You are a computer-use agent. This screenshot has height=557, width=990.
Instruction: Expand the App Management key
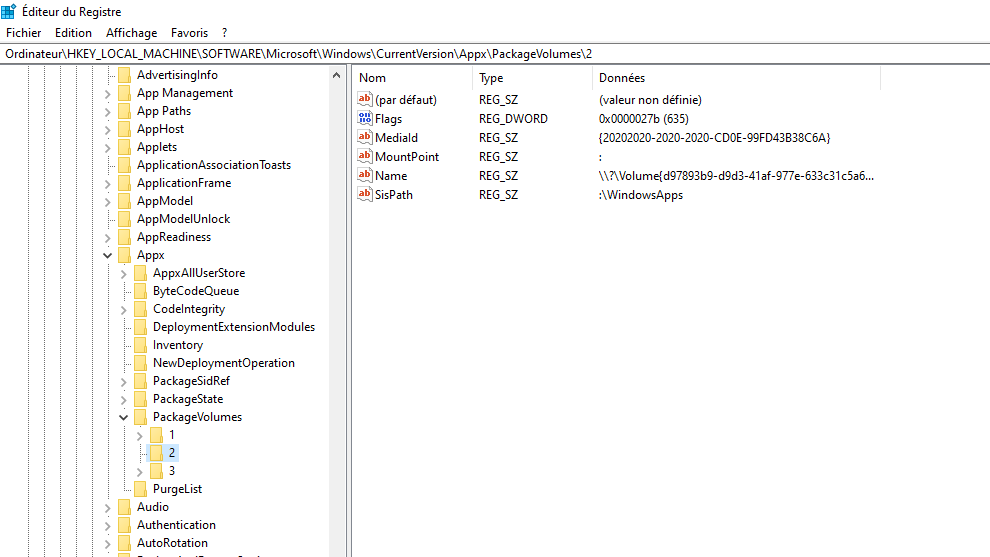tap(107, 93)
